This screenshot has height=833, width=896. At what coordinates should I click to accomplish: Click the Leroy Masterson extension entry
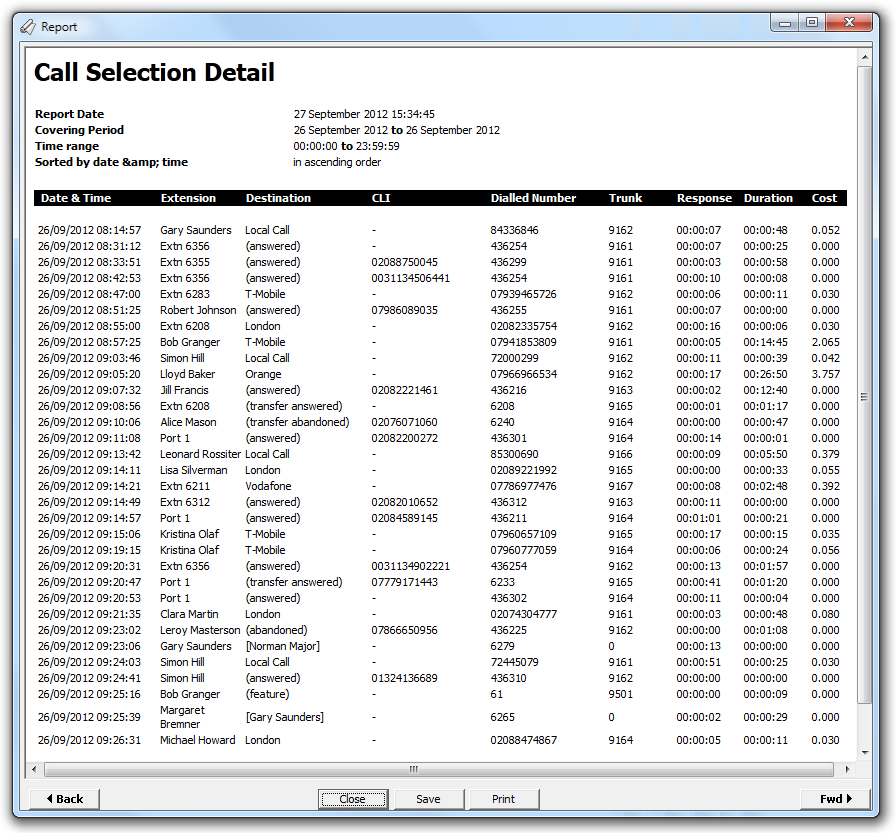point(200,630)
